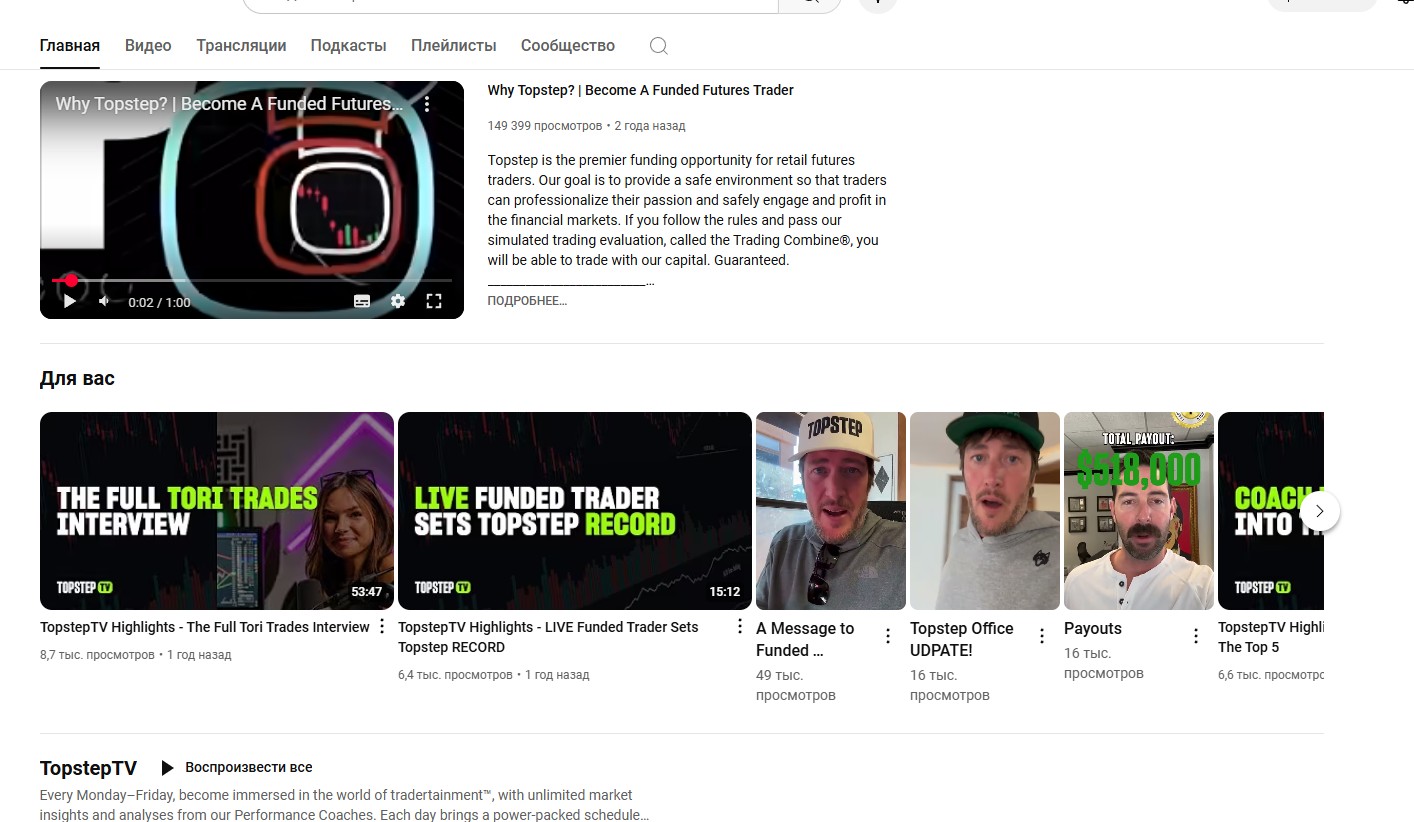Click TopstepTV section description text Every Monday–Friday

(345, 805)
